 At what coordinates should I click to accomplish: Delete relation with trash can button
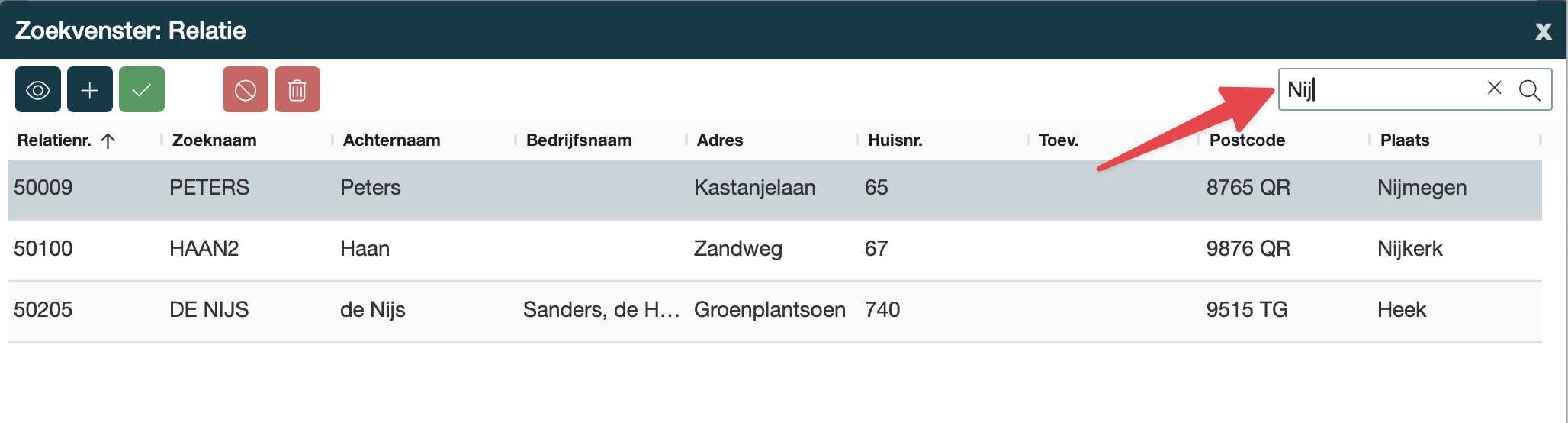(x=297, y=90)
